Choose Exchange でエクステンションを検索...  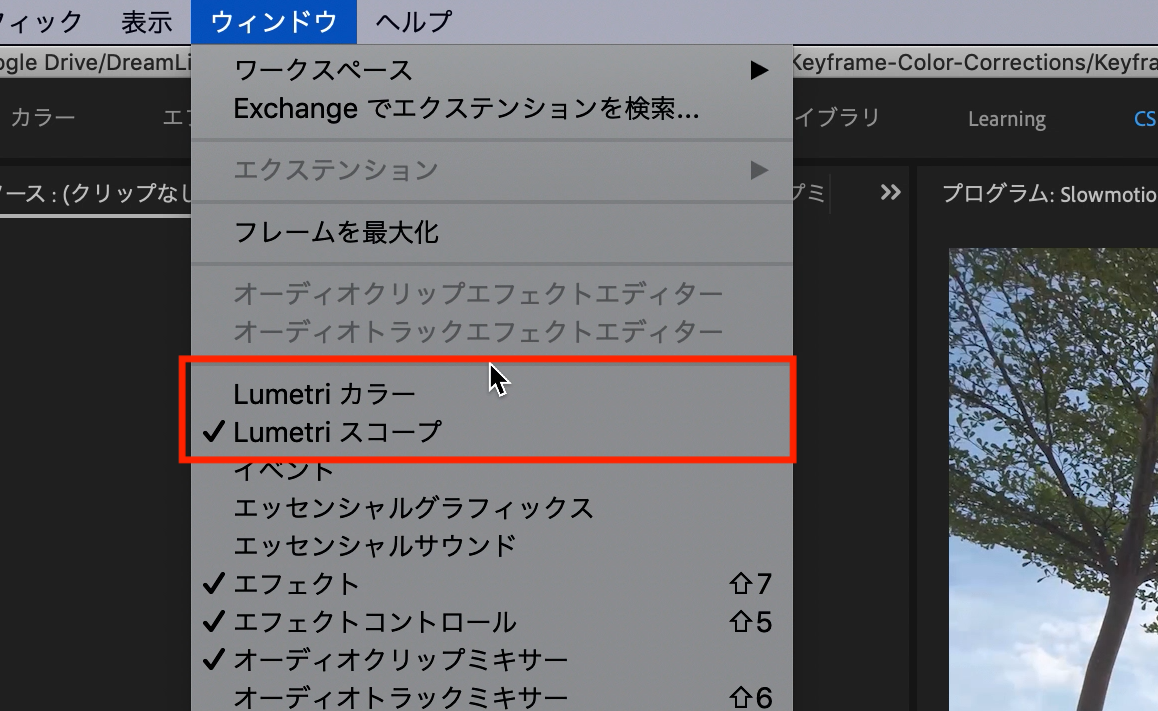(492, 109)
